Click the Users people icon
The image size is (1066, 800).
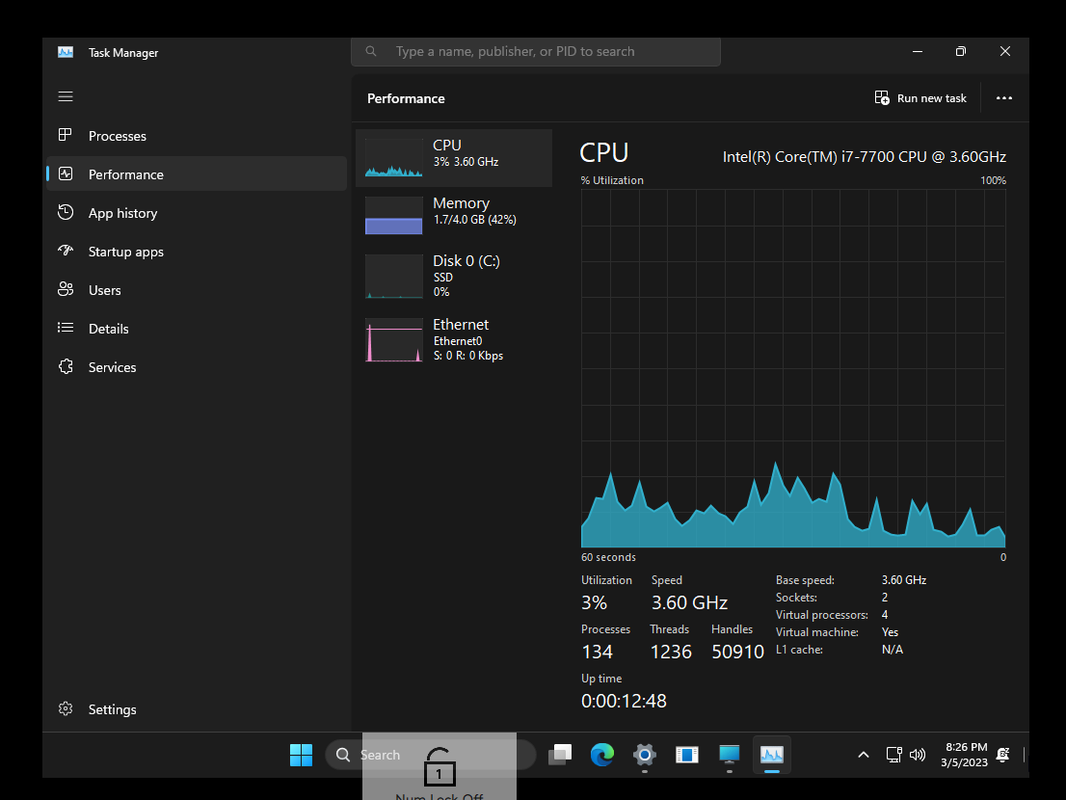pyautogui.click(x=65, y=290)
